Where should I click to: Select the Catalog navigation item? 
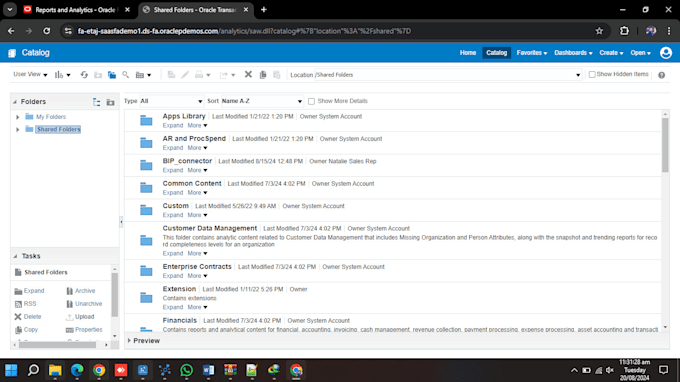(497, 52)
